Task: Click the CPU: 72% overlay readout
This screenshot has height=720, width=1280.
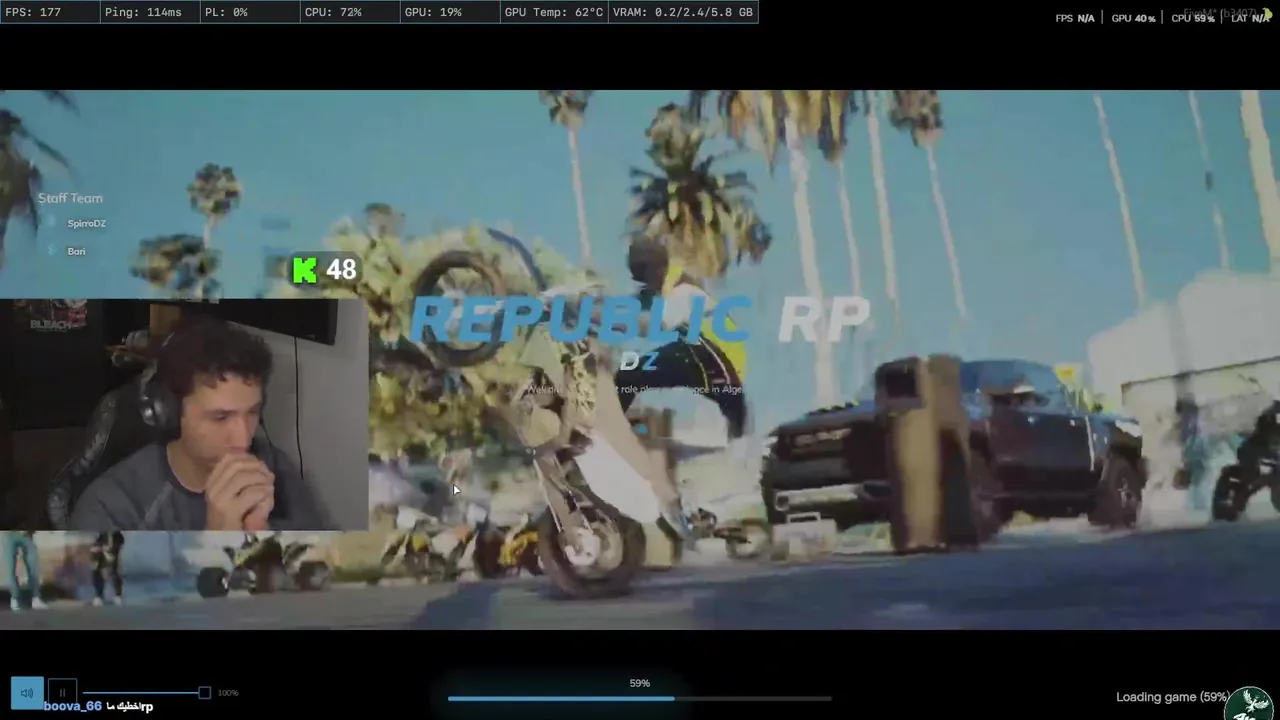Action: click(349, 12)
